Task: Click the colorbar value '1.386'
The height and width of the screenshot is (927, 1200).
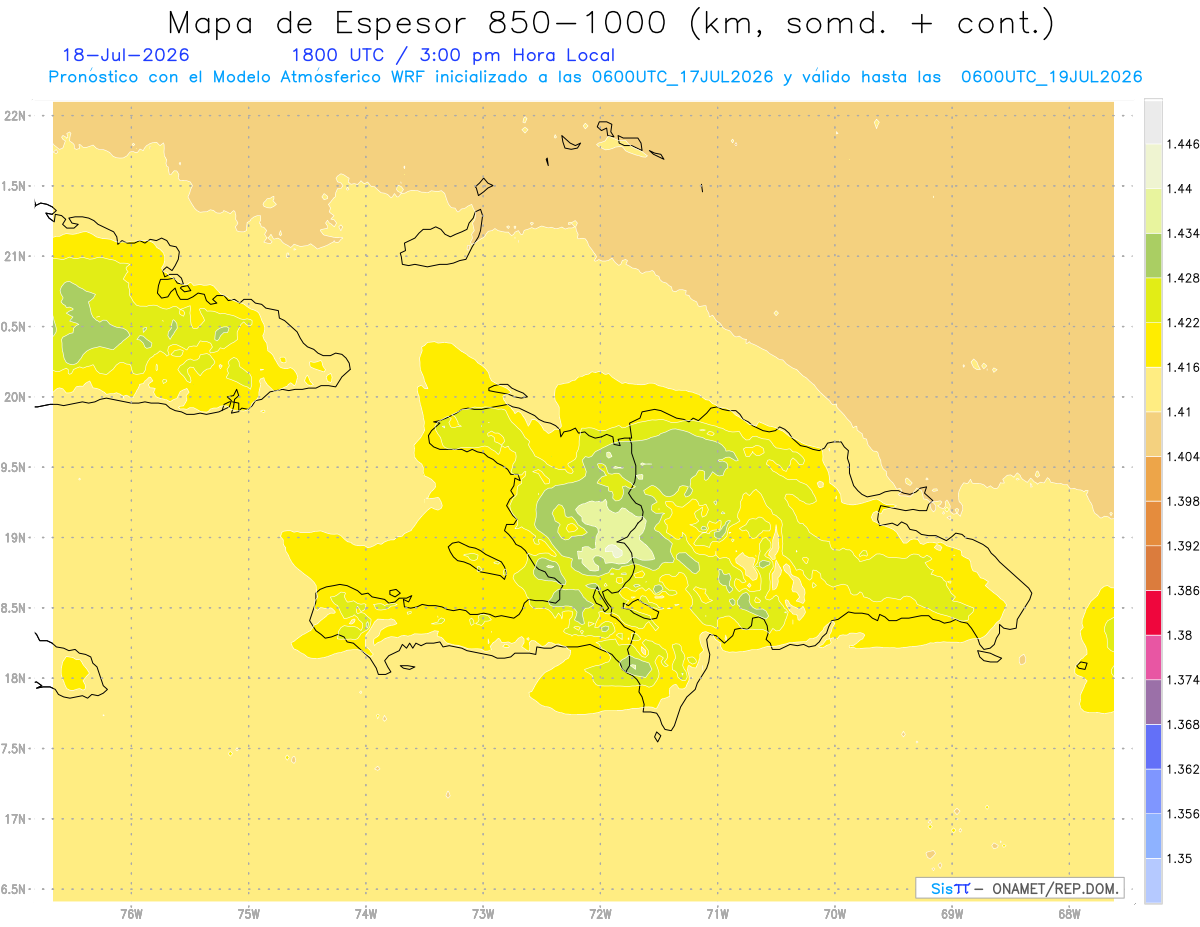Action: (1184, 591)
